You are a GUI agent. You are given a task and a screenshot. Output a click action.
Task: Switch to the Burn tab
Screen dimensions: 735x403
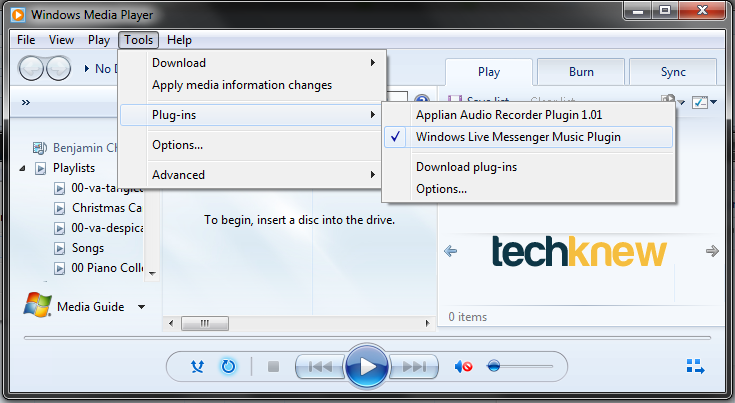click(x=581, y=72)
